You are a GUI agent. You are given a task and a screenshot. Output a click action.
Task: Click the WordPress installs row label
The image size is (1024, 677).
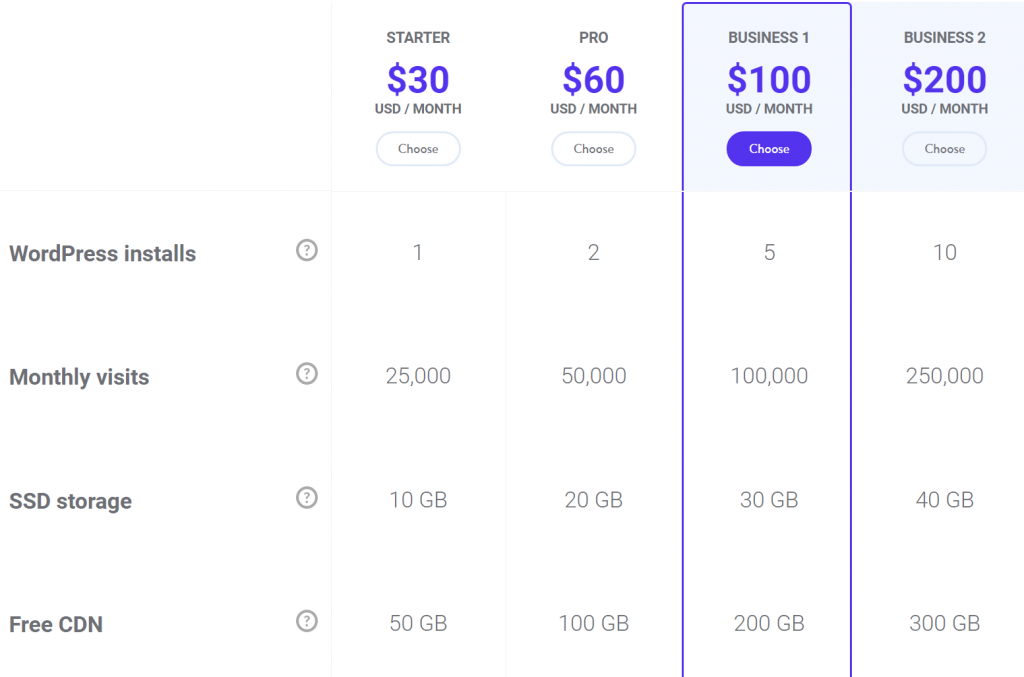pyautogui.click(x=103, y=253)
